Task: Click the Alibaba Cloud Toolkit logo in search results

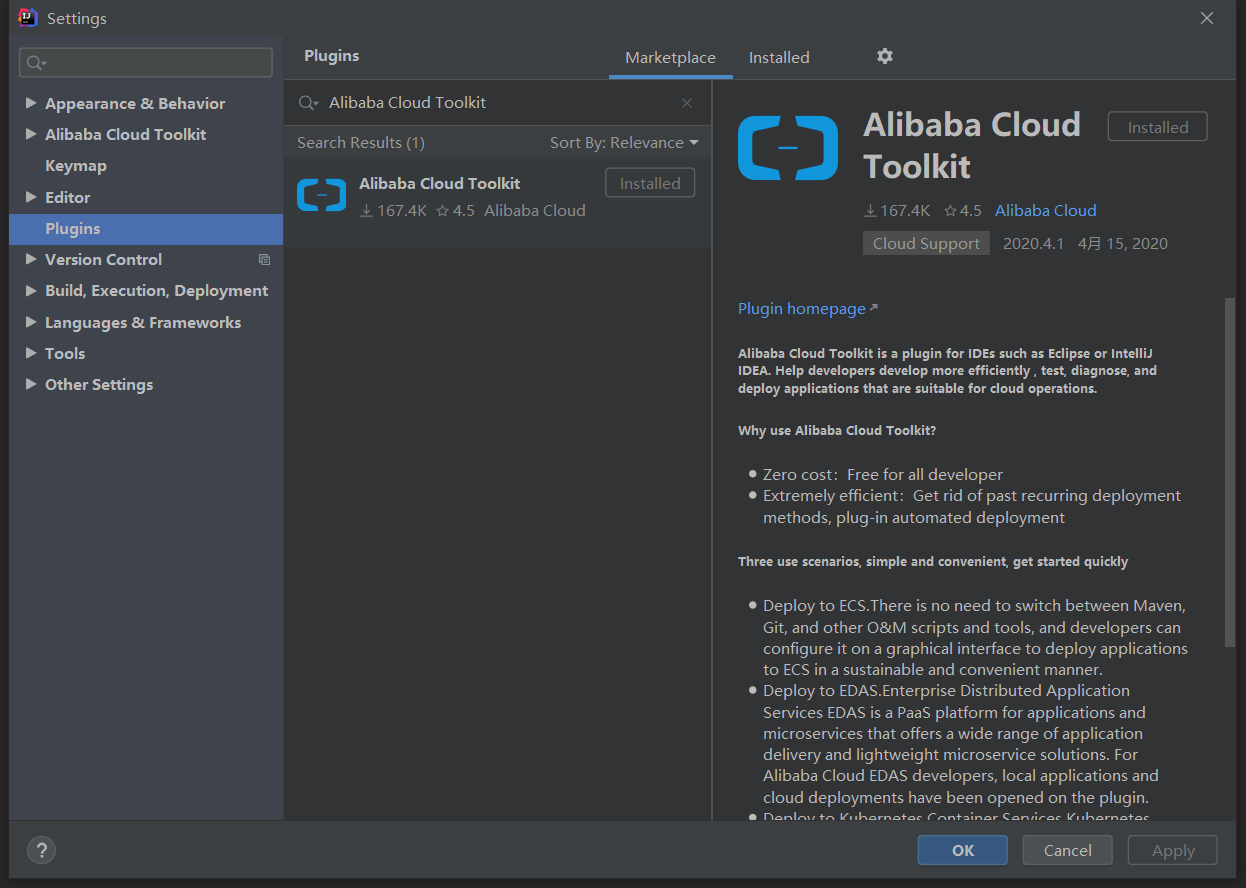Action: pos(322,194)
